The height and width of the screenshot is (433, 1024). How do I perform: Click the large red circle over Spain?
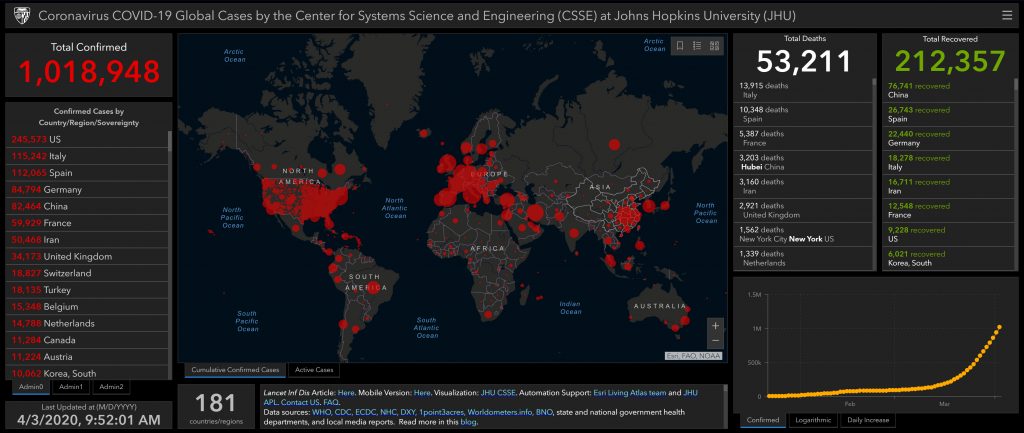tap(445, 197)
